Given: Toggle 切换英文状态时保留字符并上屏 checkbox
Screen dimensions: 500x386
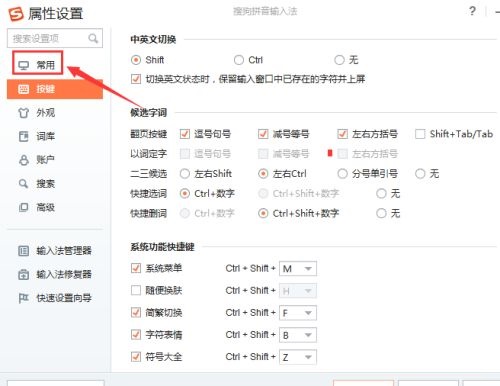Looking at the screenshot, I should 136,79.
